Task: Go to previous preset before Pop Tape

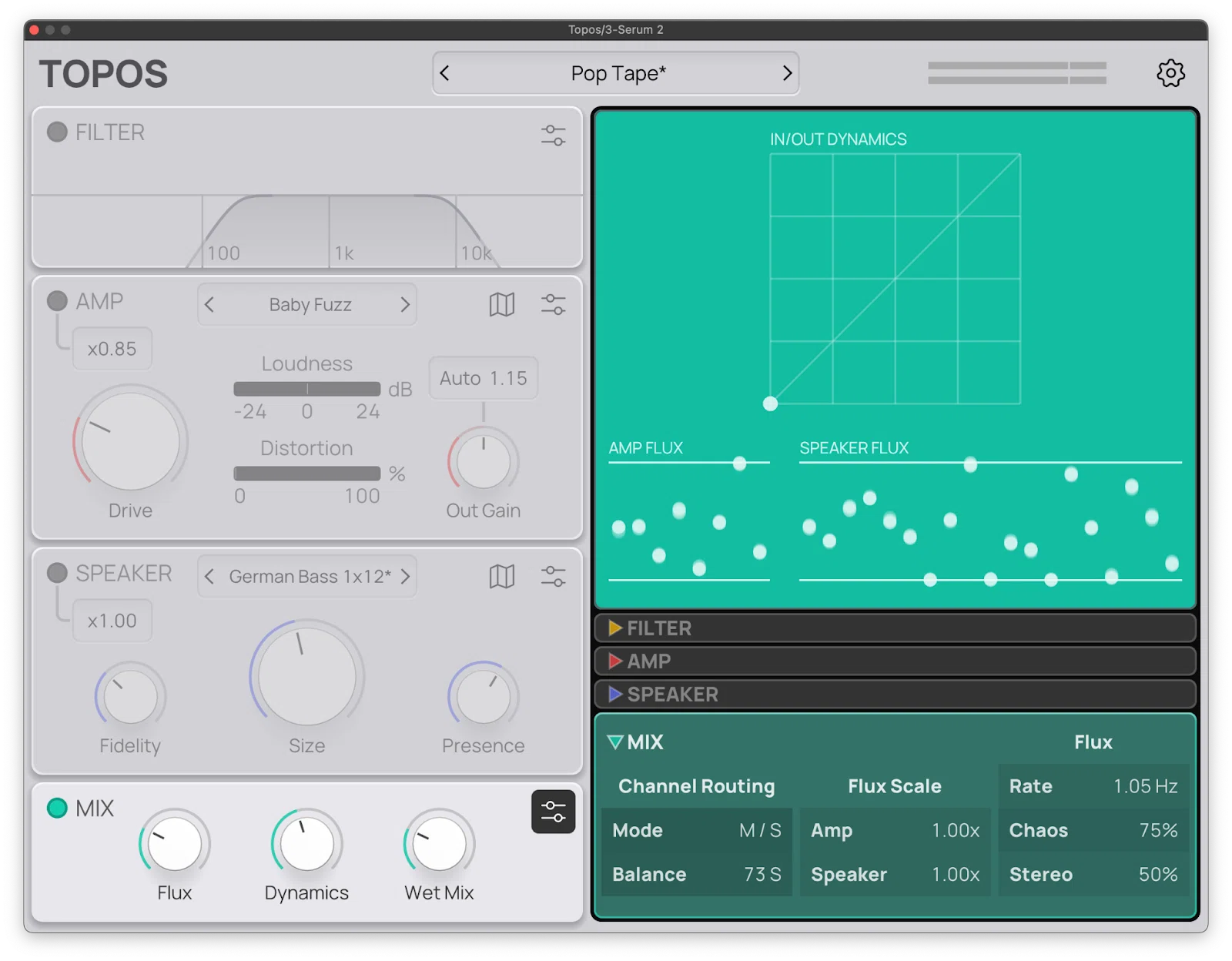Action: tap(444, 73)
